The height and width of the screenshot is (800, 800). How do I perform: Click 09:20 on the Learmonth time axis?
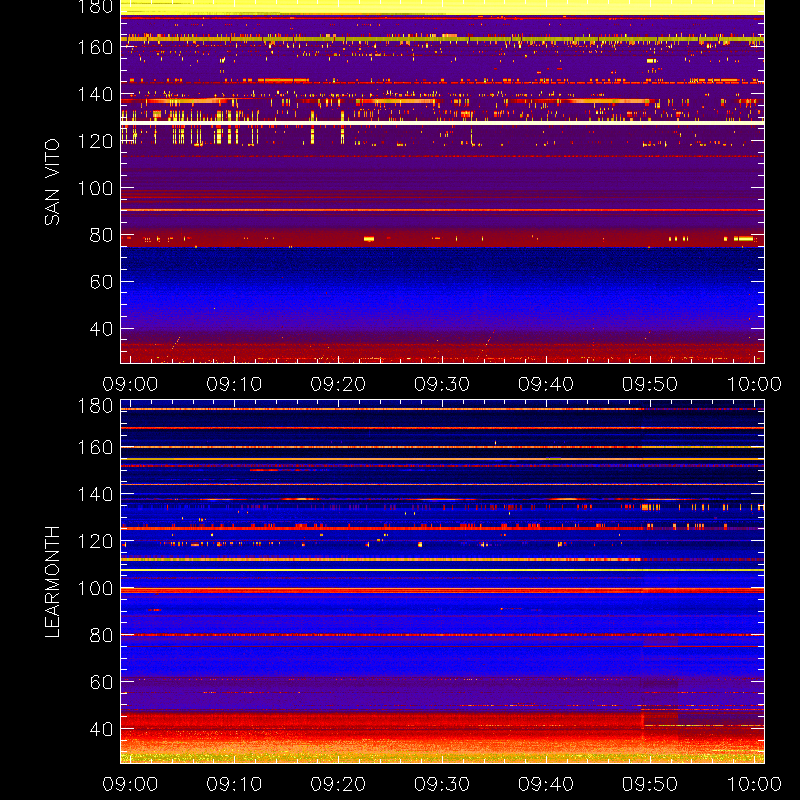coord(338,784)
